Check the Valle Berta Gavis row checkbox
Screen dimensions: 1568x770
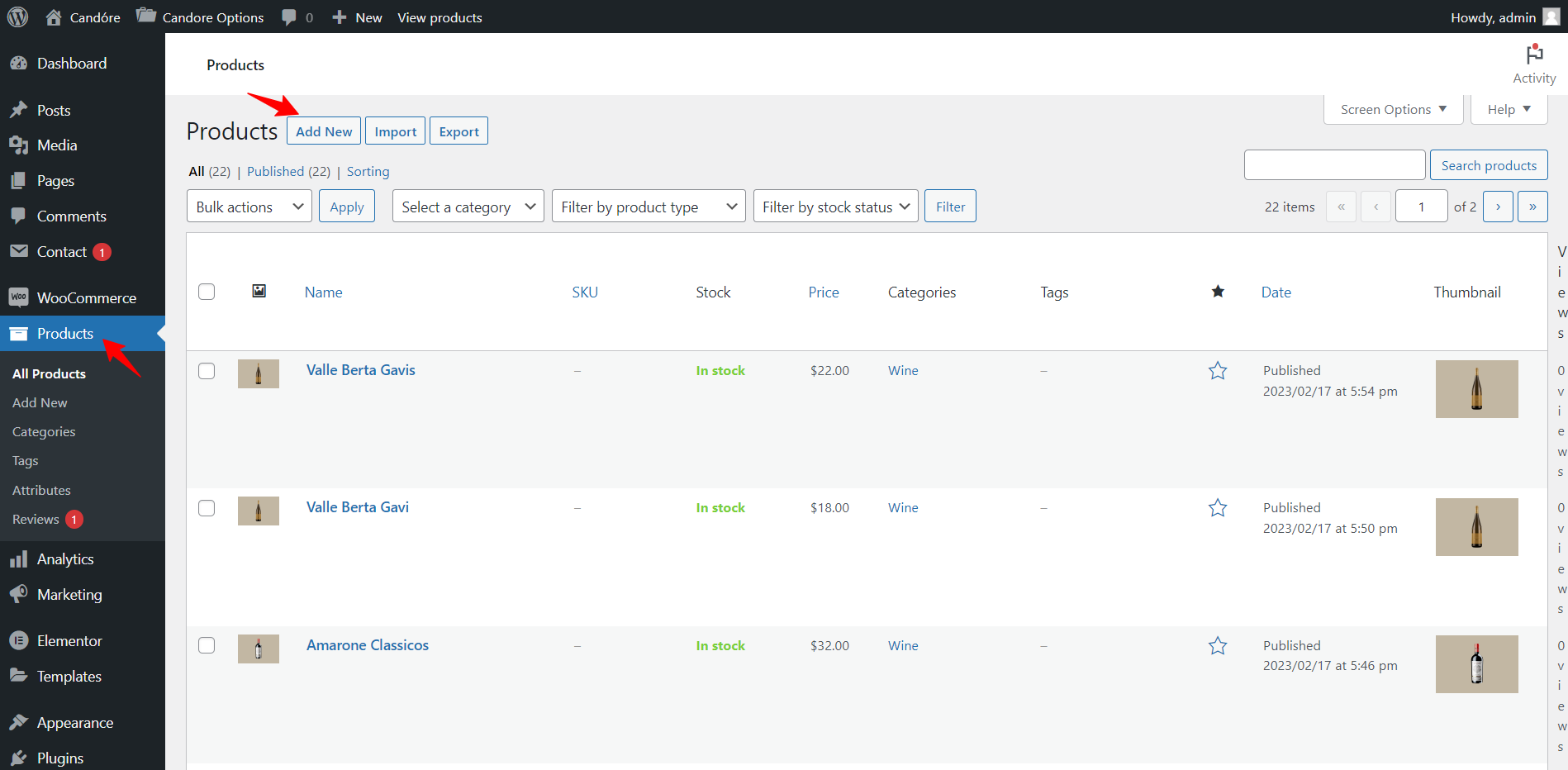click(207, 371)
